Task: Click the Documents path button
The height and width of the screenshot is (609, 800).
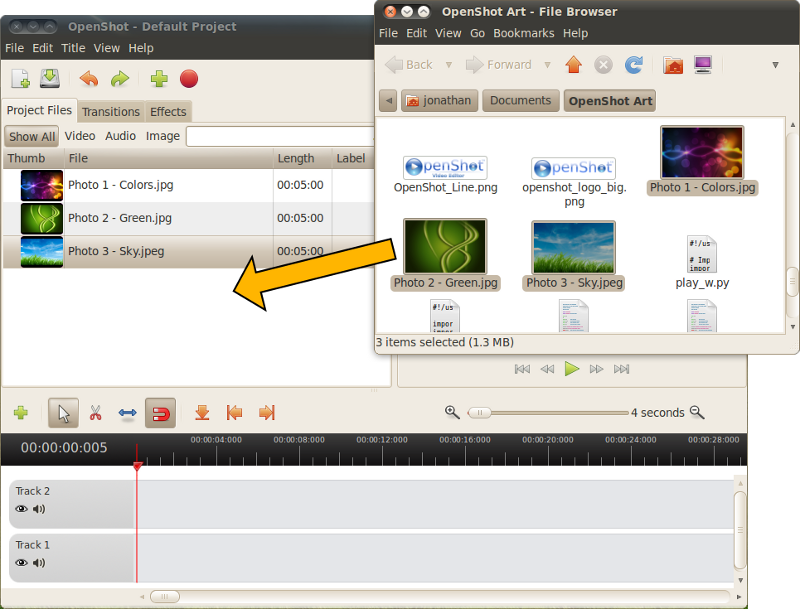Action: pos(520,101)
